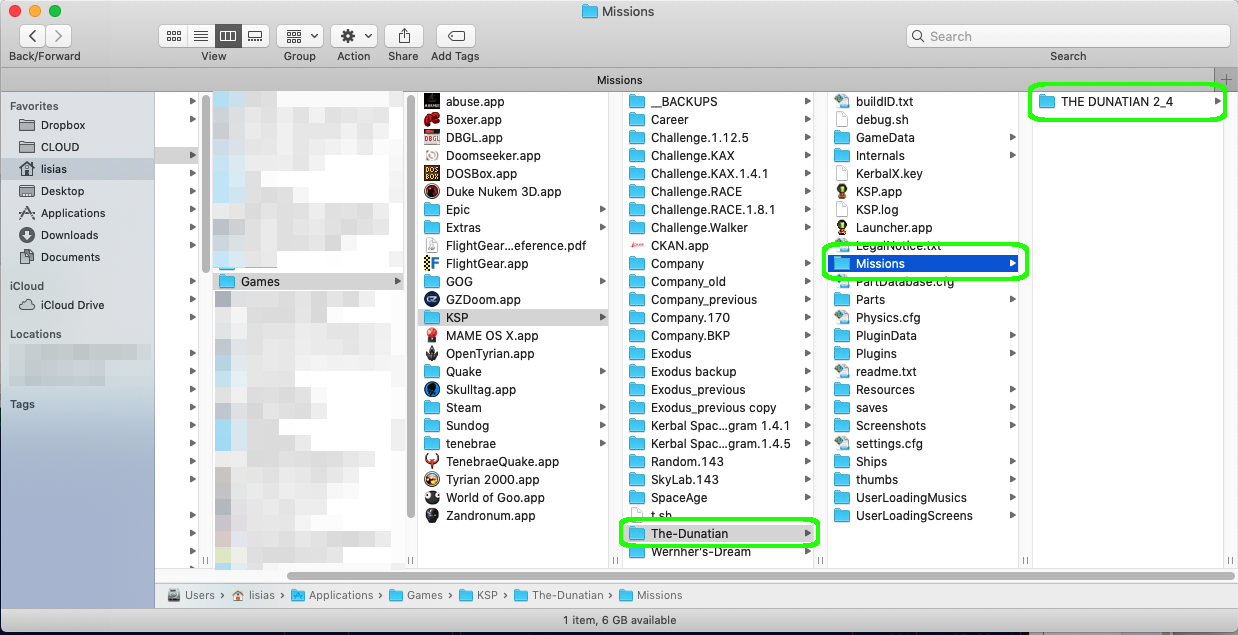Open DOSBox.app in the file list
The image size is (1238, 635).
coord(481,173)
